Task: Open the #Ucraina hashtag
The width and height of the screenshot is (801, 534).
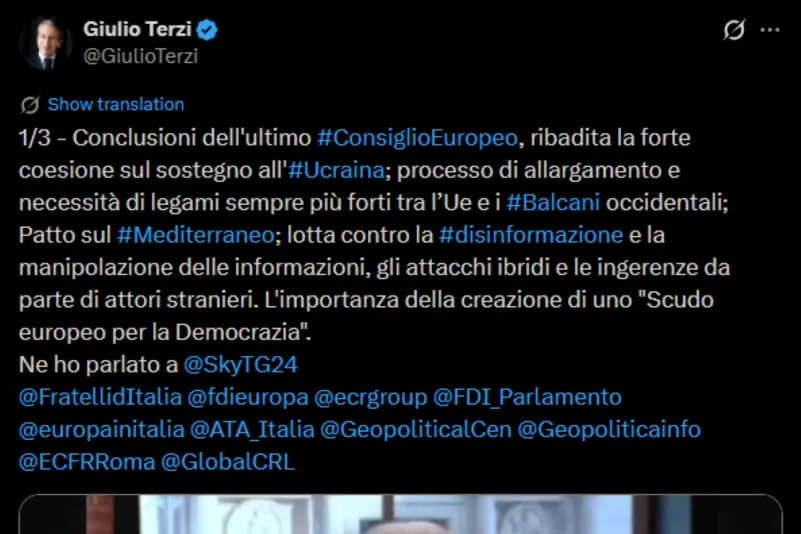Action: tap(336, 170)
